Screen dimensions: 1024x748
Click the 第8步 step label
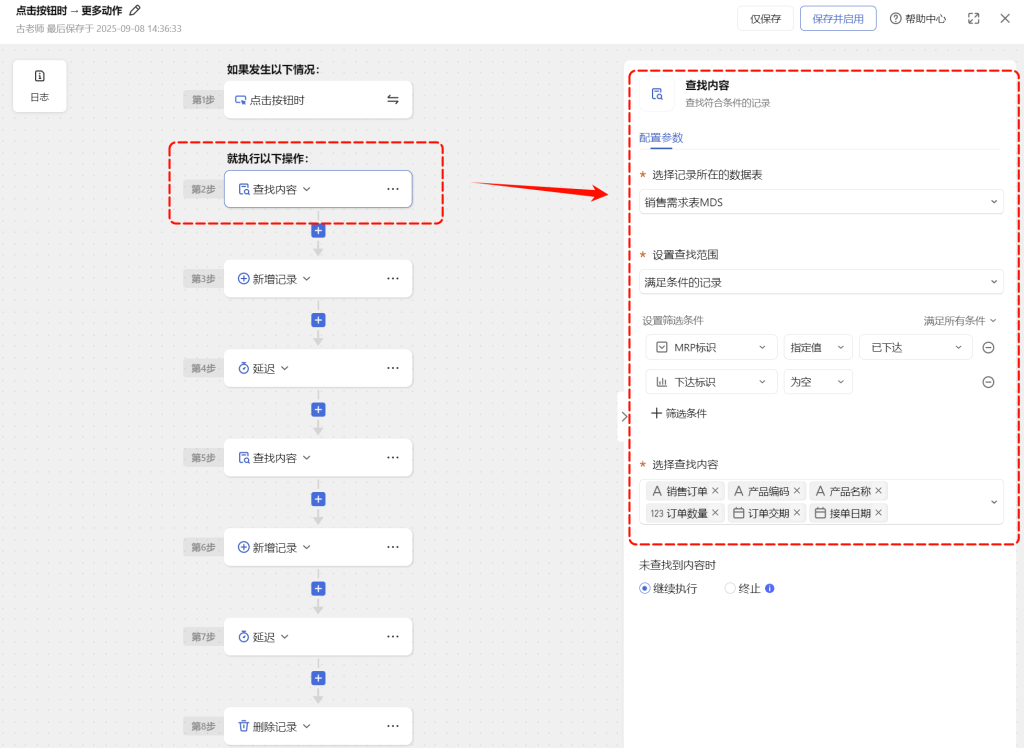coord(203,726)
